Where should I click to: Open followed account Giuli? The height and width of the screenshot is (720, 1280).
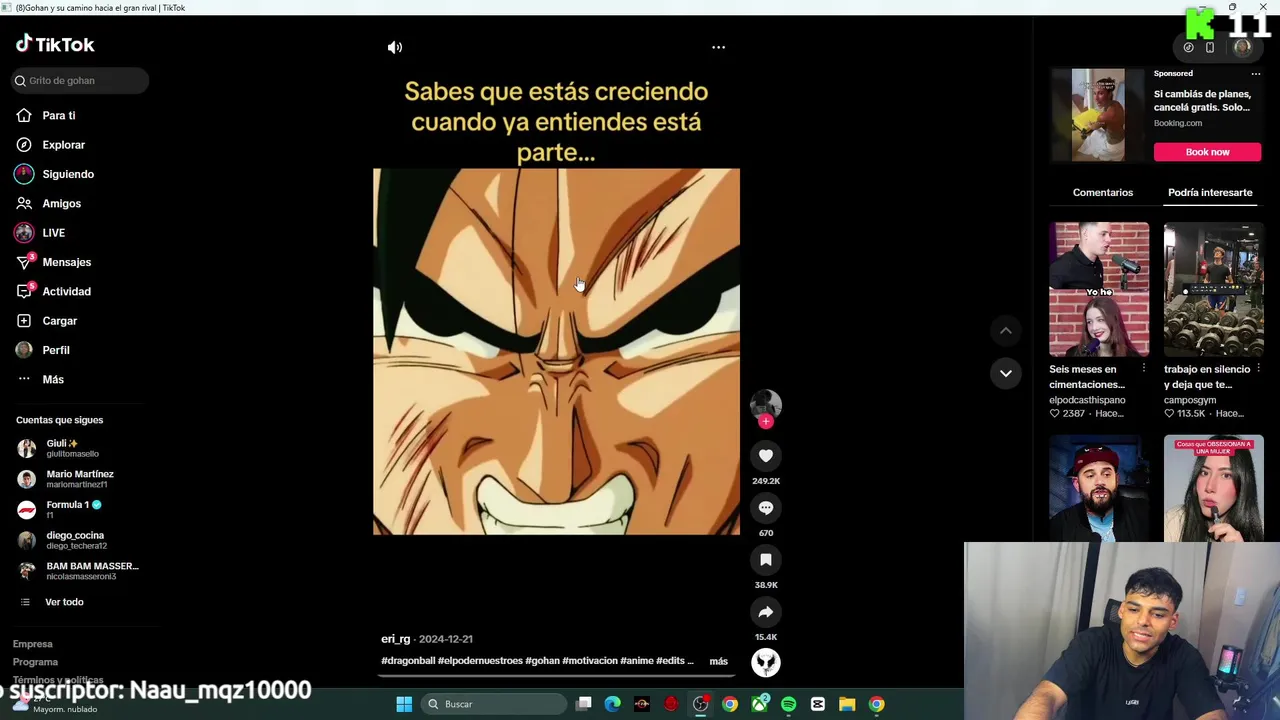coord(62,448)
